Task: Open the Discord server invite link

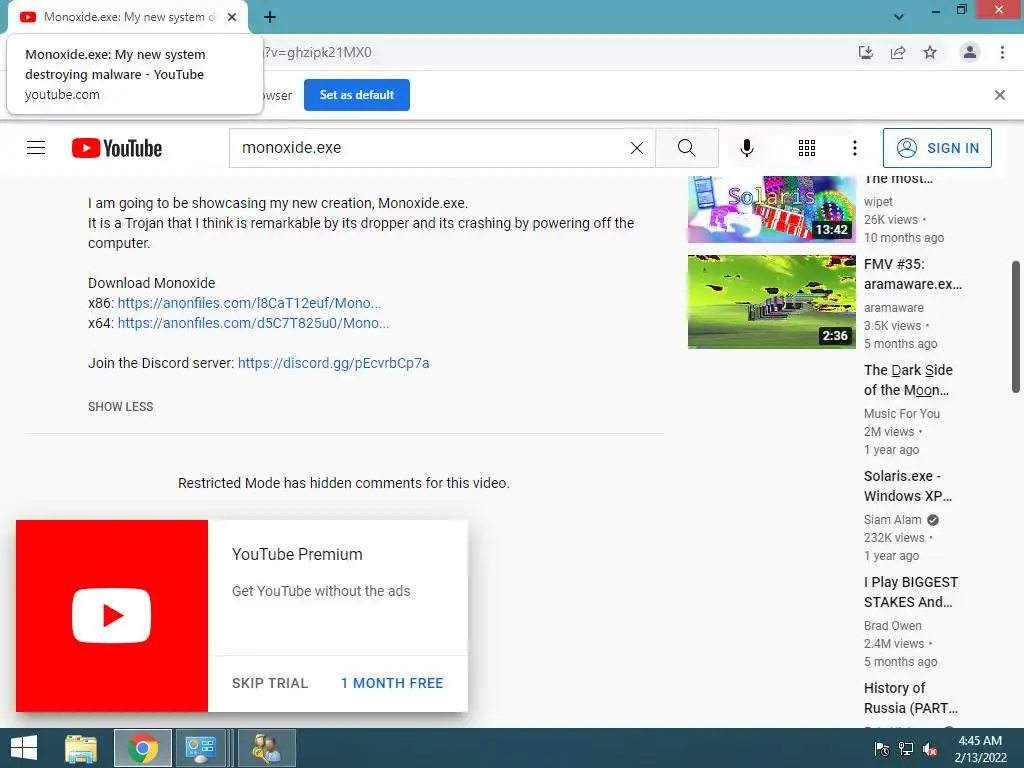Action: click(334, 363)
